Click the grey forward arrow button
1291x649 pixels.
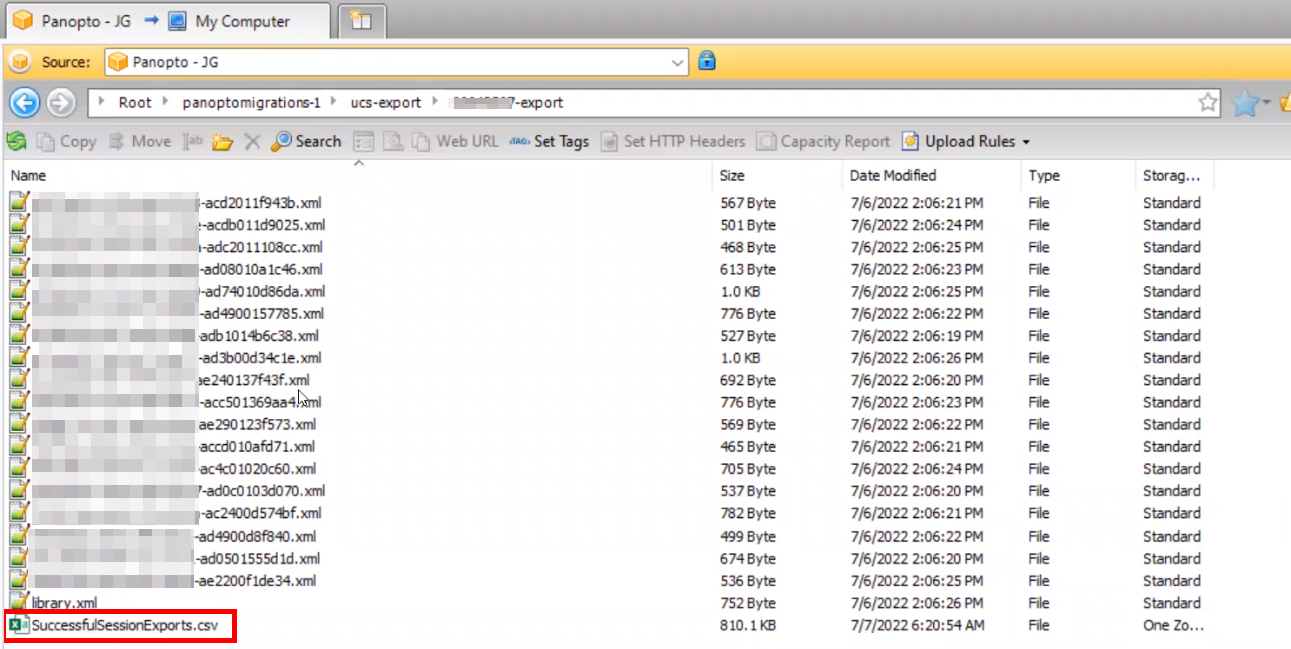pyautogui.click(x=61, y=102)
